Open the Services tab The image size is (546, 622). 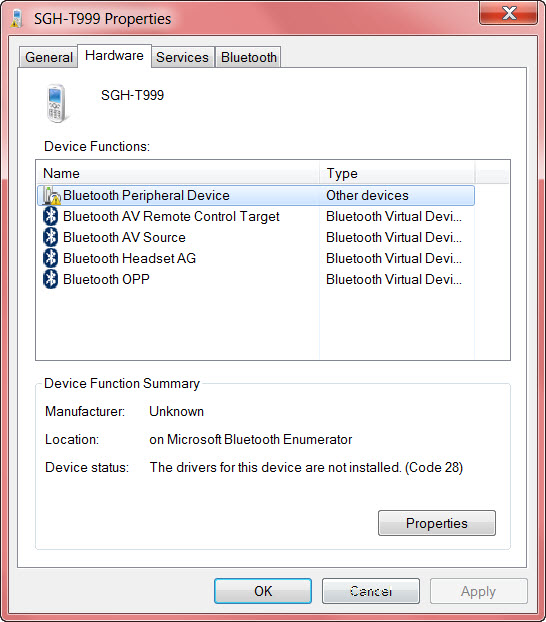[x=183, y=58]
